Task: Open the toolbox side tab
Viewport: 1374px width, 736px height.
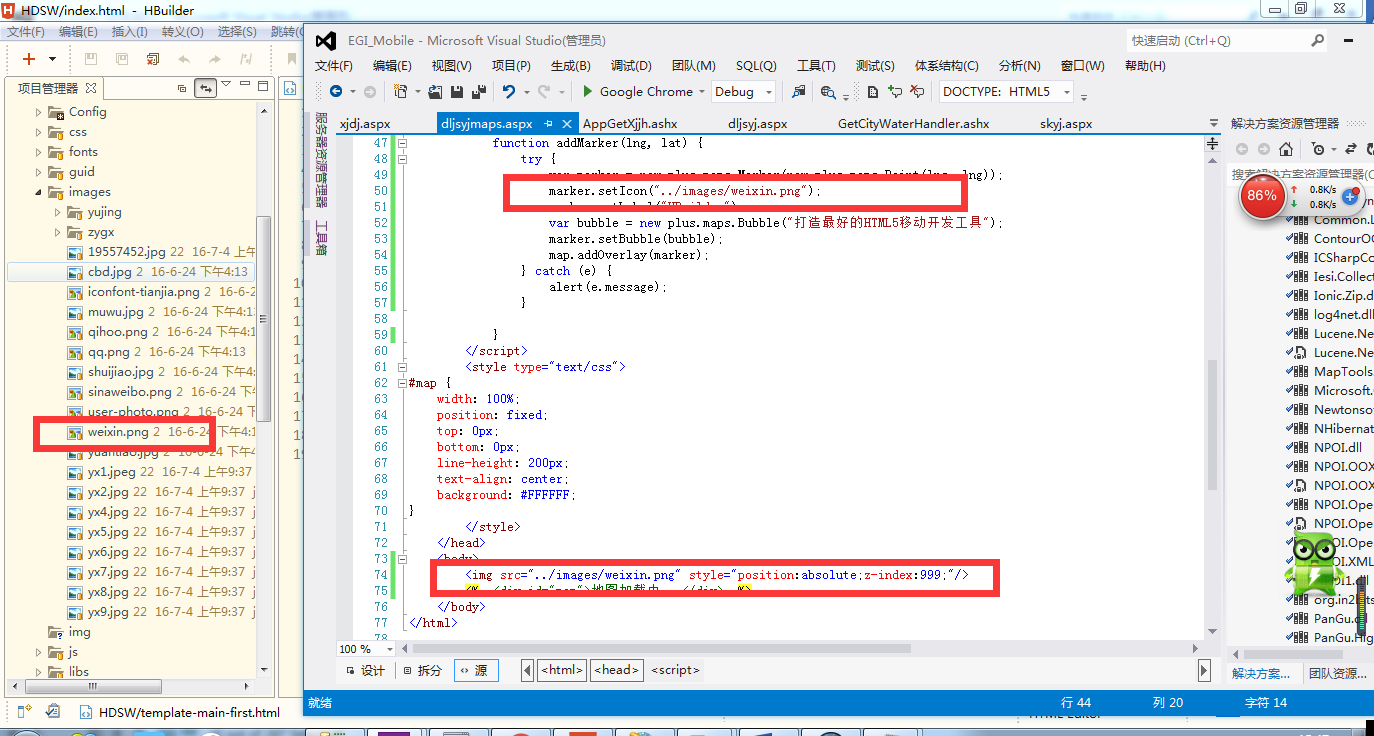Action: point(321,239)
